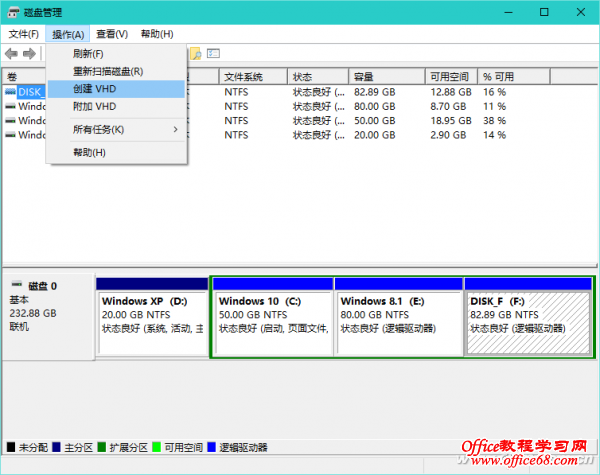This screenshot has height=475, width=600.
Task: Click the 12.88 GB free space cell
Action: pyautogui.click(x=451, y=92)
